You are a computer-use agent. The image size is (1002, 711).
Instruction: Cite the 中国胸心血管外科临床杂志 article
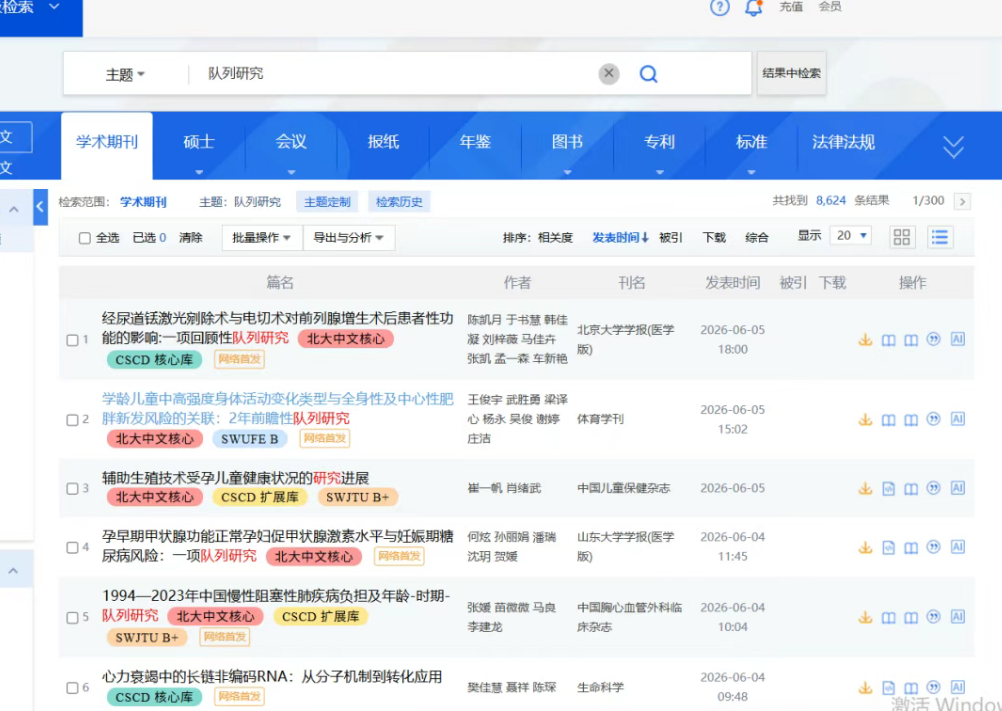click(x=934, y=616)
